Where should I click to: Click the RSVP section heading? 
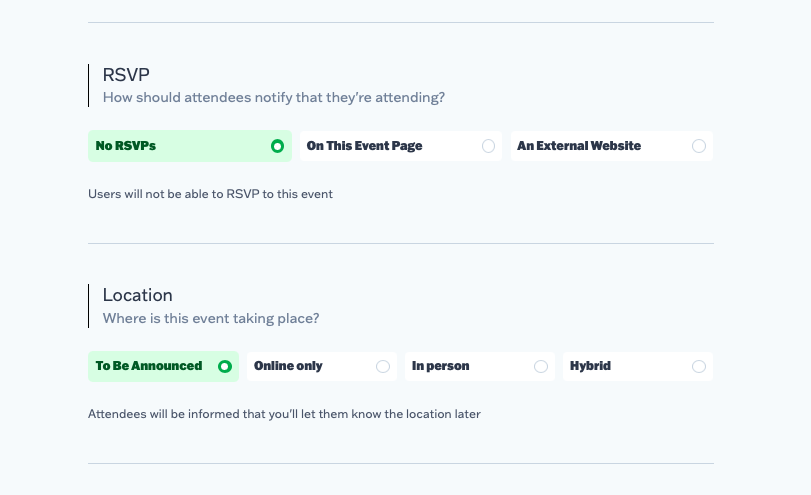[126, 74]
